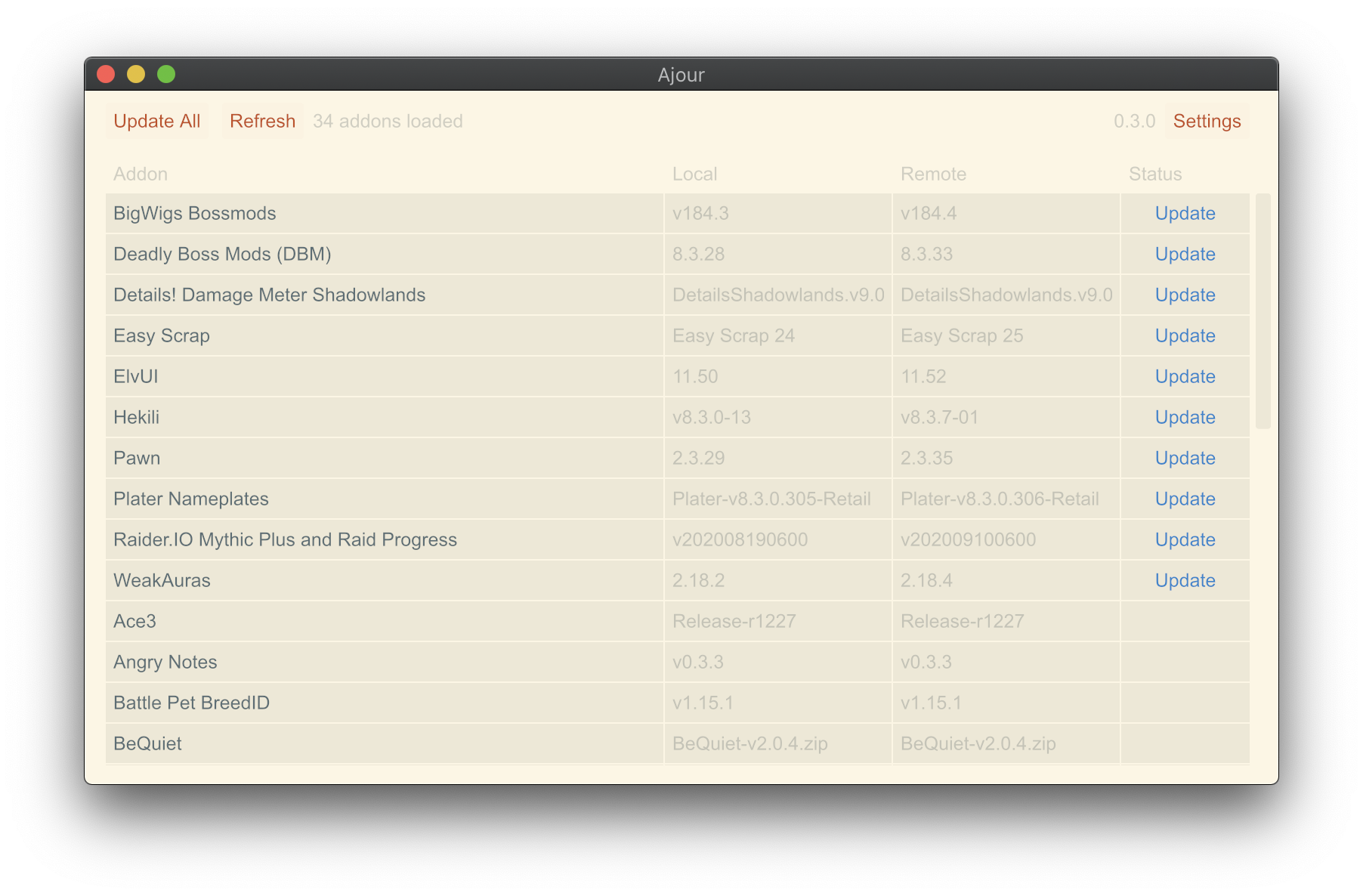Select the WeakAuras addon name
Screen dimensions: 1363x896
point(162,580)
